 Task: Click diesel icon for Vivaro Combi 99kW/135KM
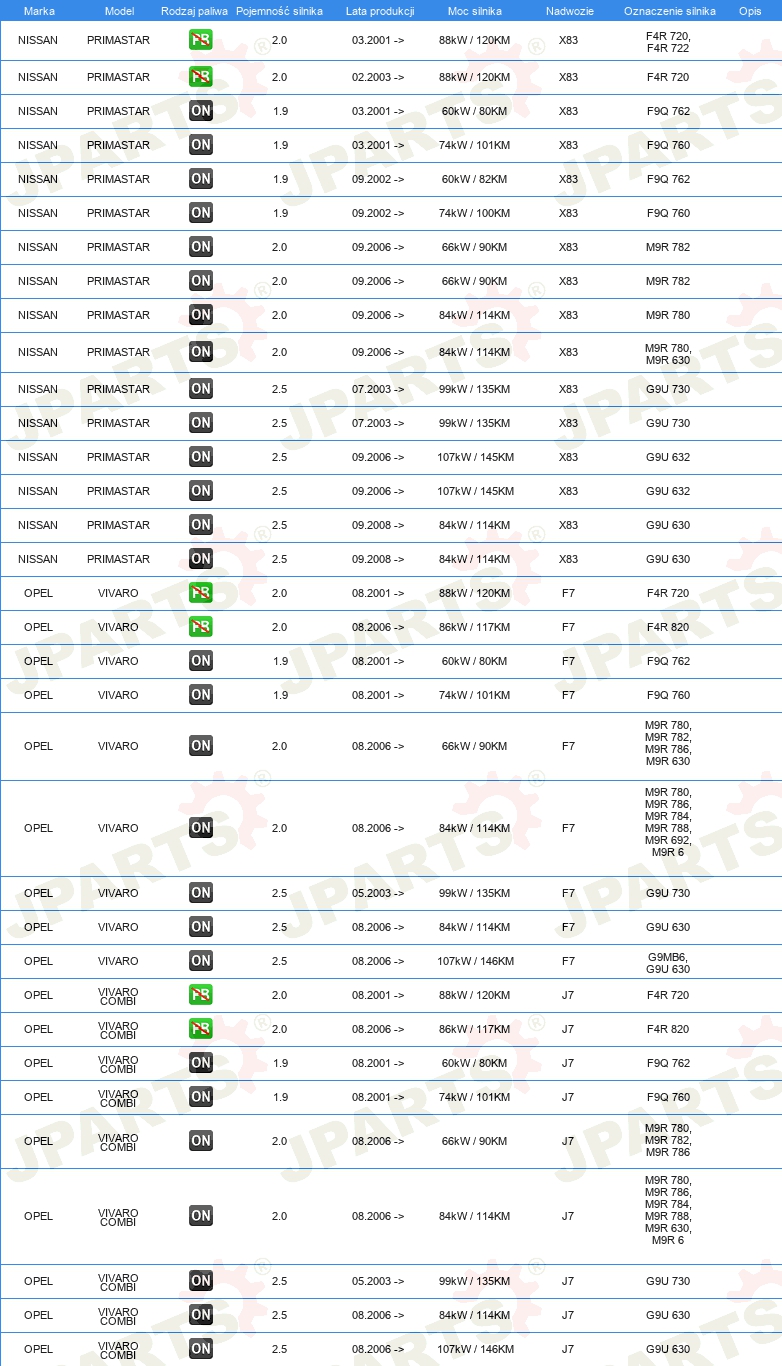[x=201, y=1281]
